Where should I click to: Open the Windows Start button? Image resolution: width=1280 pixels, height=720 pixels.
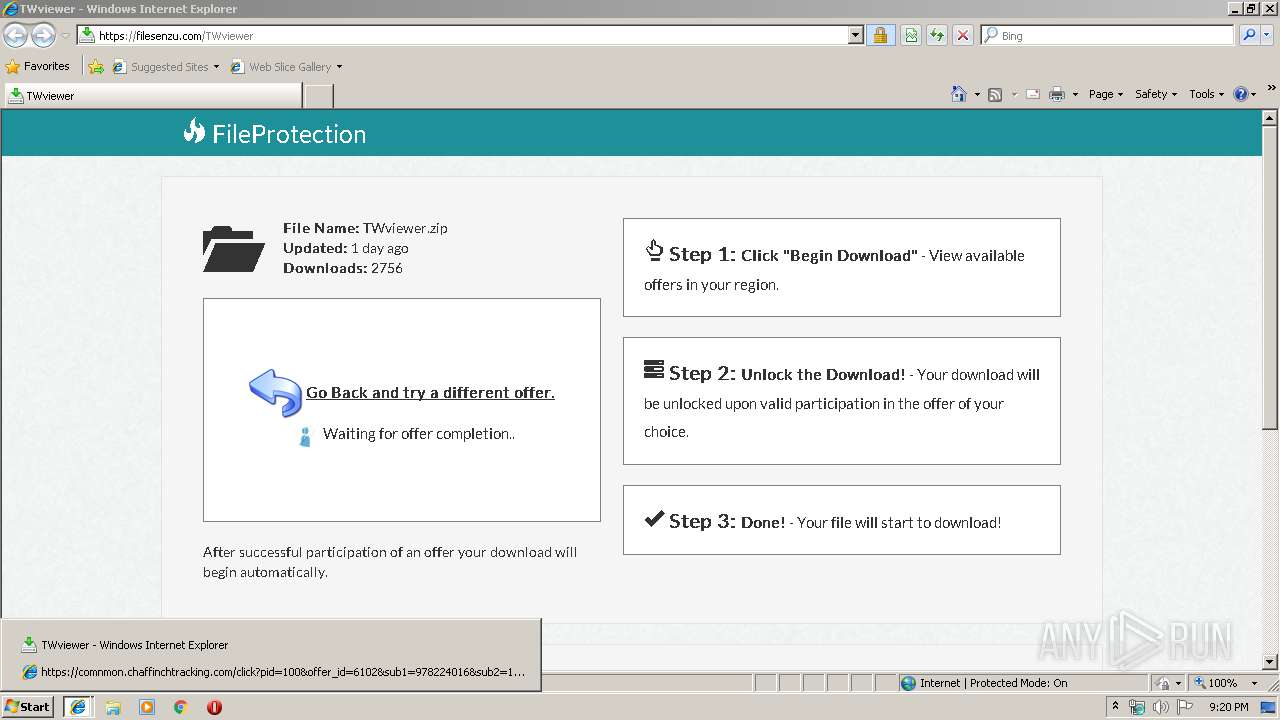pyautogui.click(x=27, y=706)
